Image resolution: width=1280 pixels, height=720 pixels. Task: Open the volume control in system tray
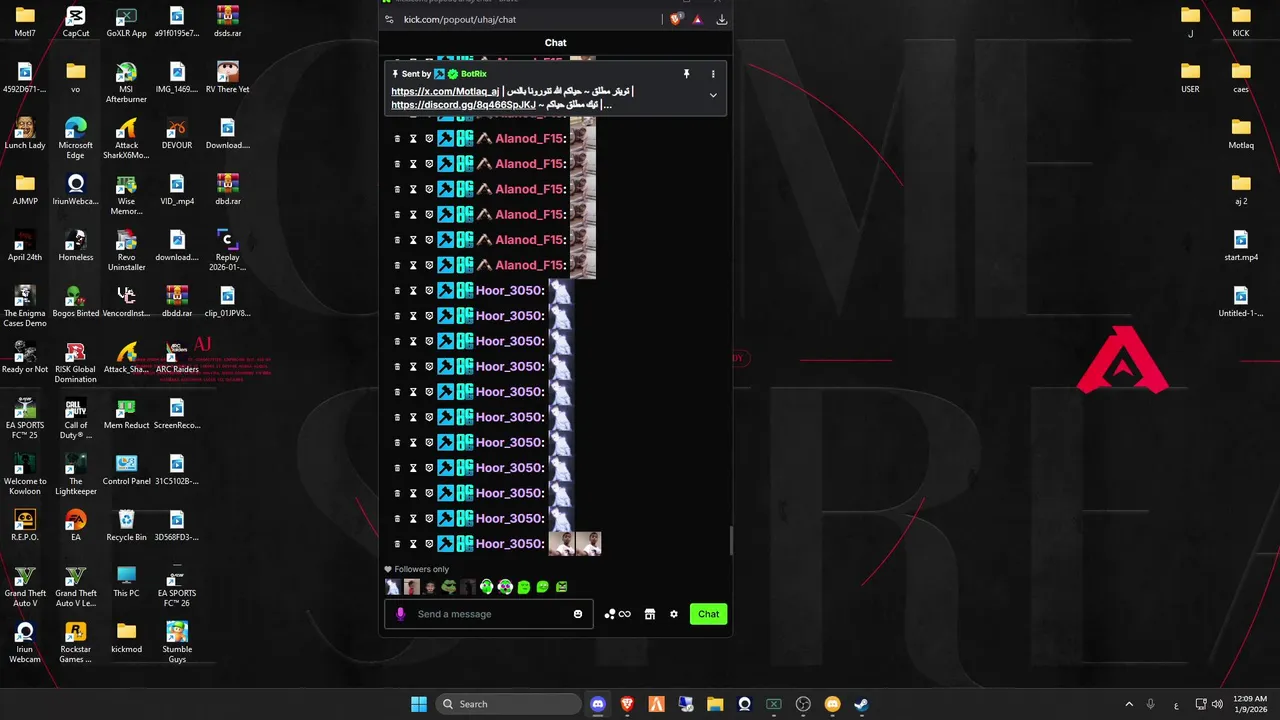tap(1217, 704)
